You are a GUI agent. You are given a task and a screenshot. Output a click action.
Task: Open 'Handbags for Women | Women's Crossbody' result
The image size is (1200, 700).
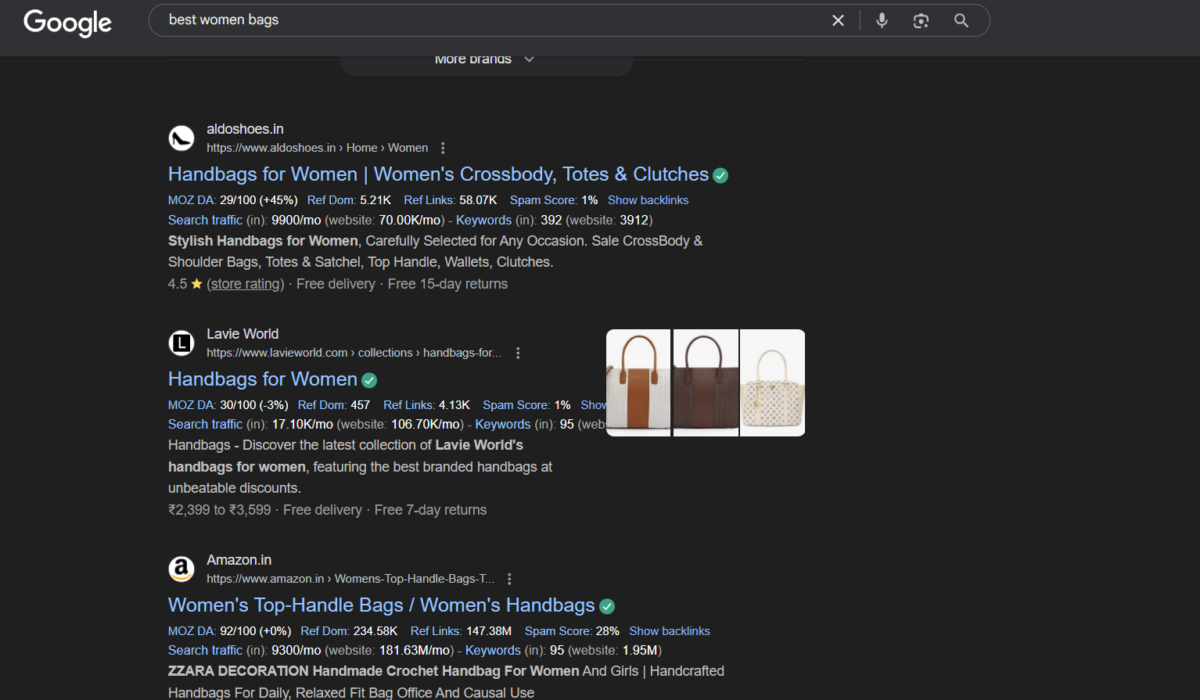438,174
